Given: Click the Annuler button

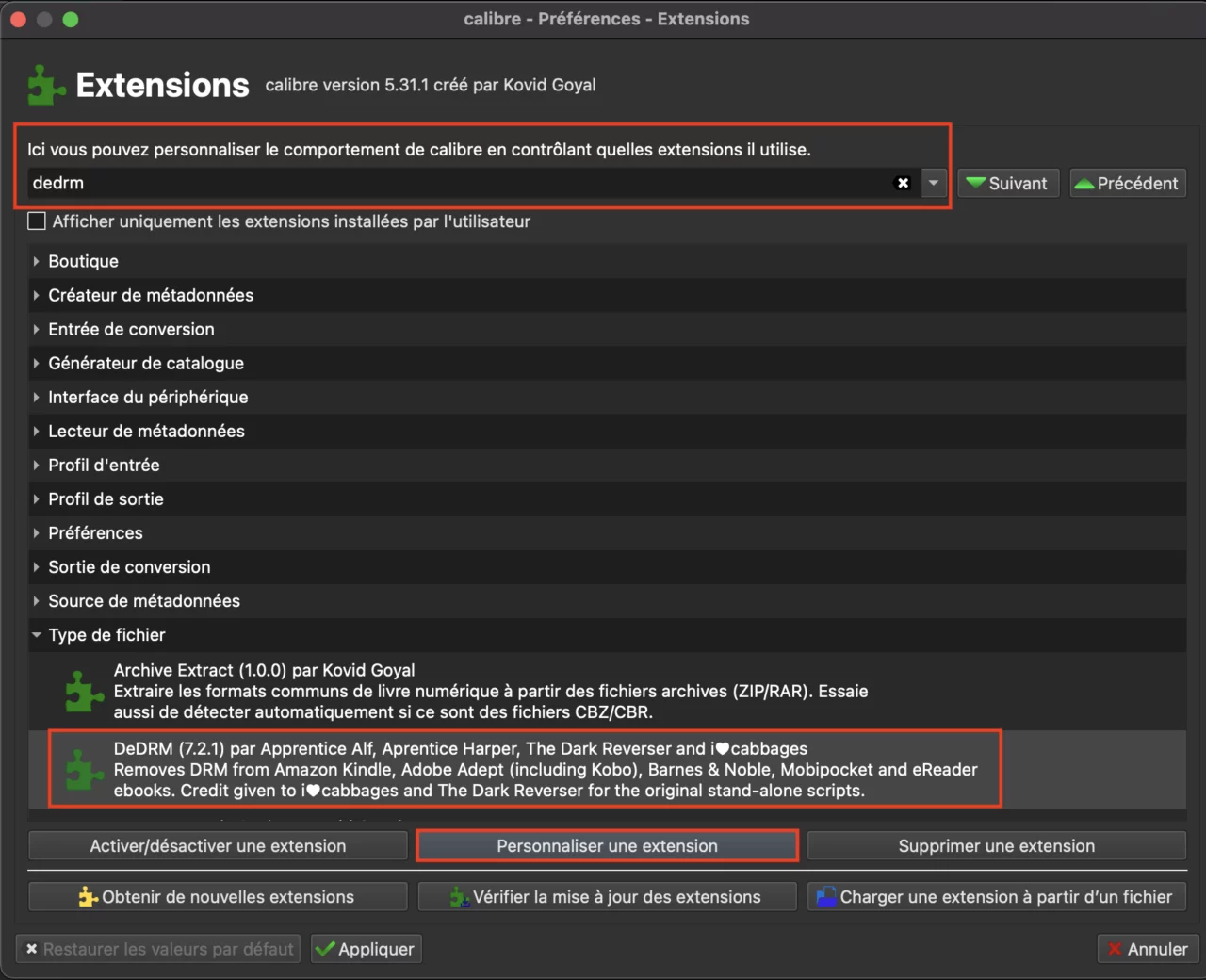Looking at the screenshot, I should pyautogui.click(x=1148, y=949).
